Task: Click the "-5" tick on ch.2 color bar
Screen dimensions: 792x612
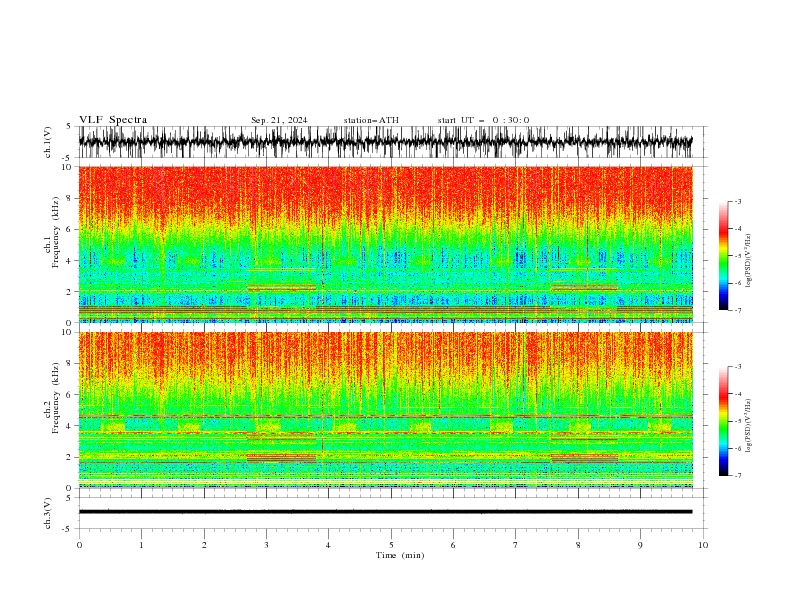Action: click(737, 421)
